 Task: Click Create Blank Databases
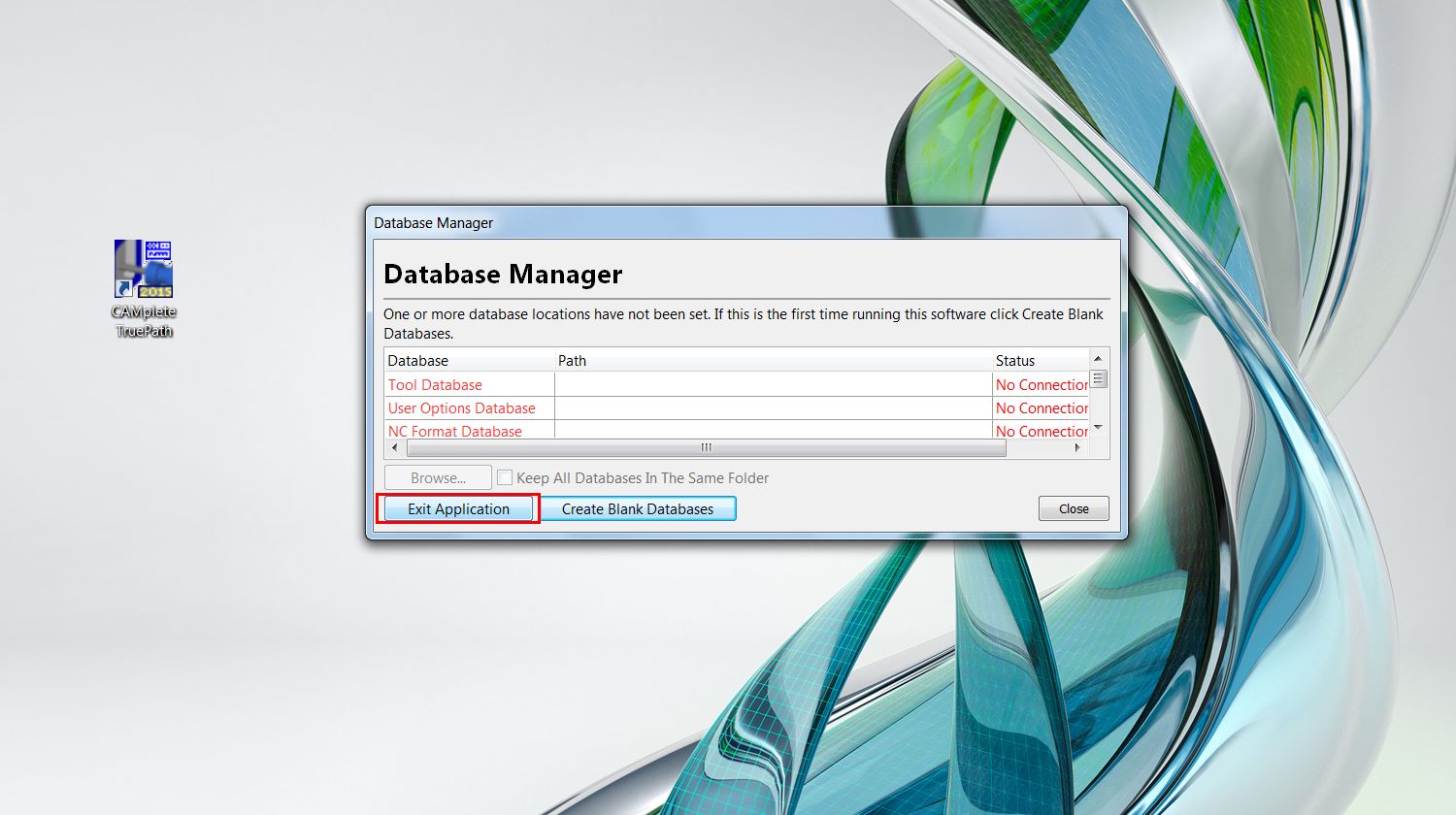[x=637, y=508]
